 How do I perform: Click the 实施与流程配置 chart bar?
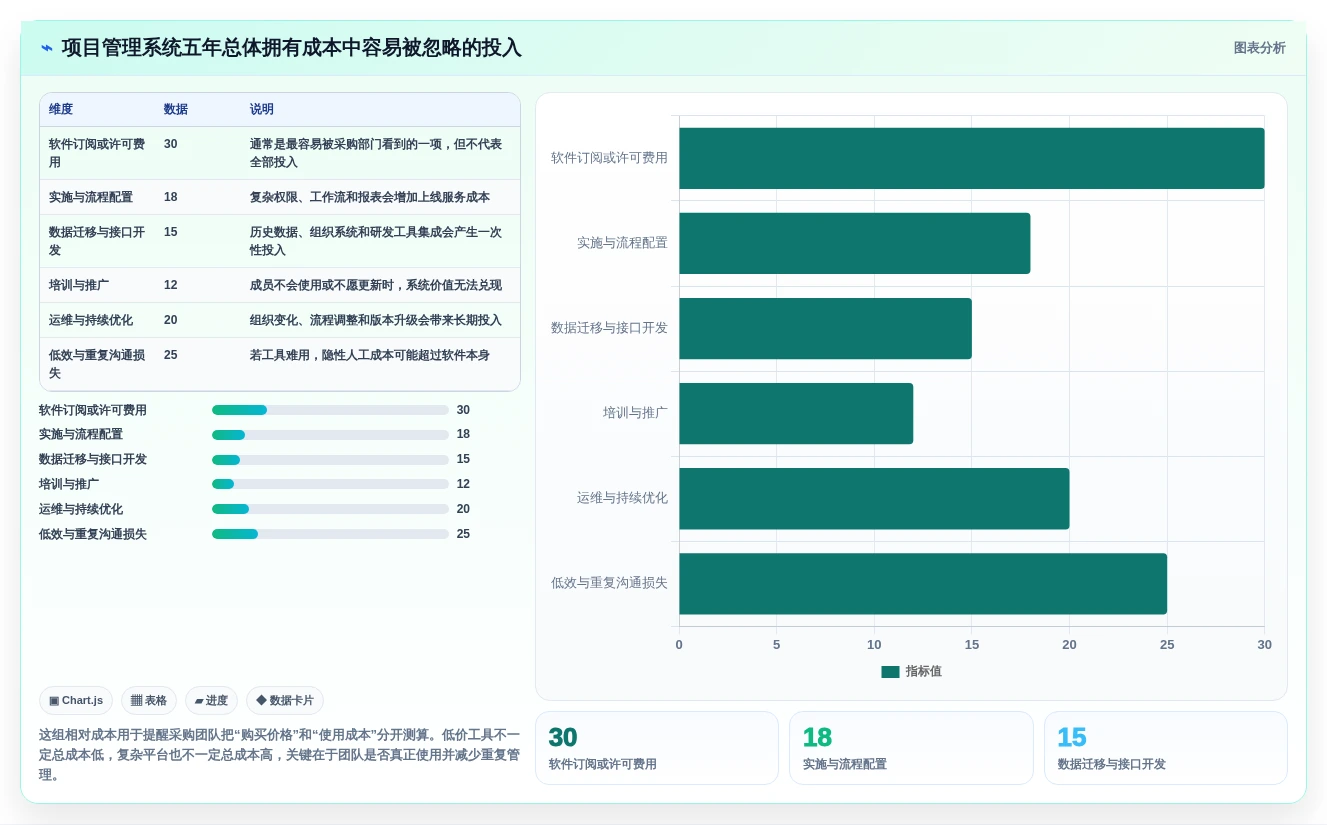[x=855, y=243]
